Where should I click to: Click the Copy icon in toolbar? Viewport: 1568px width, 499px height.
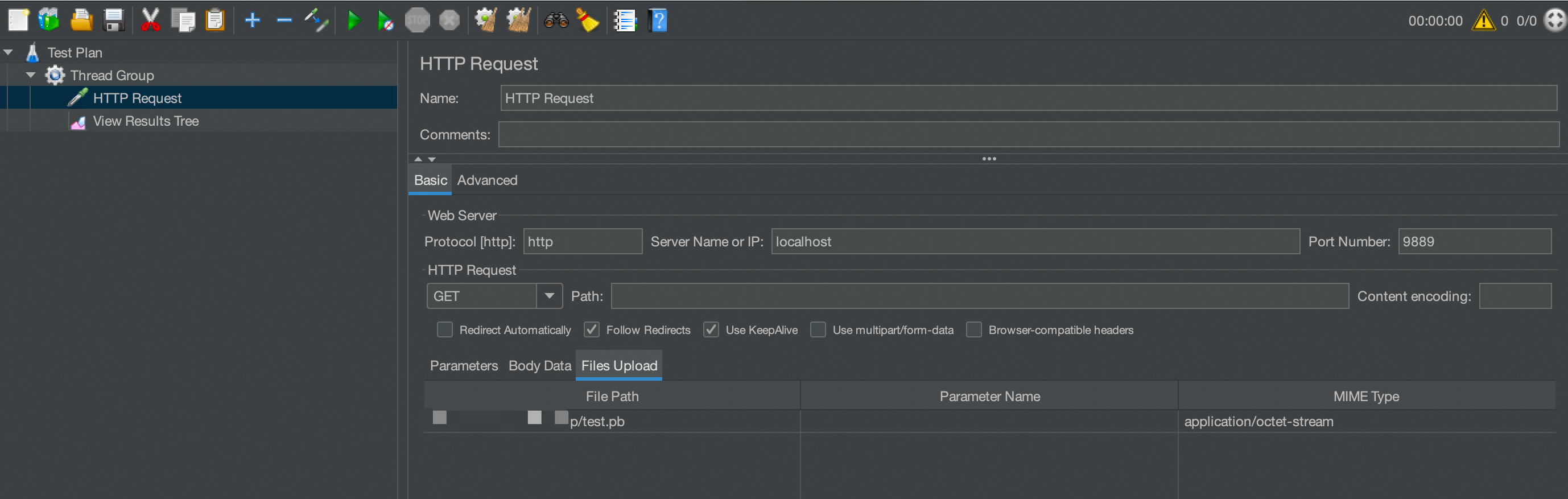click(x=183, y=20)
